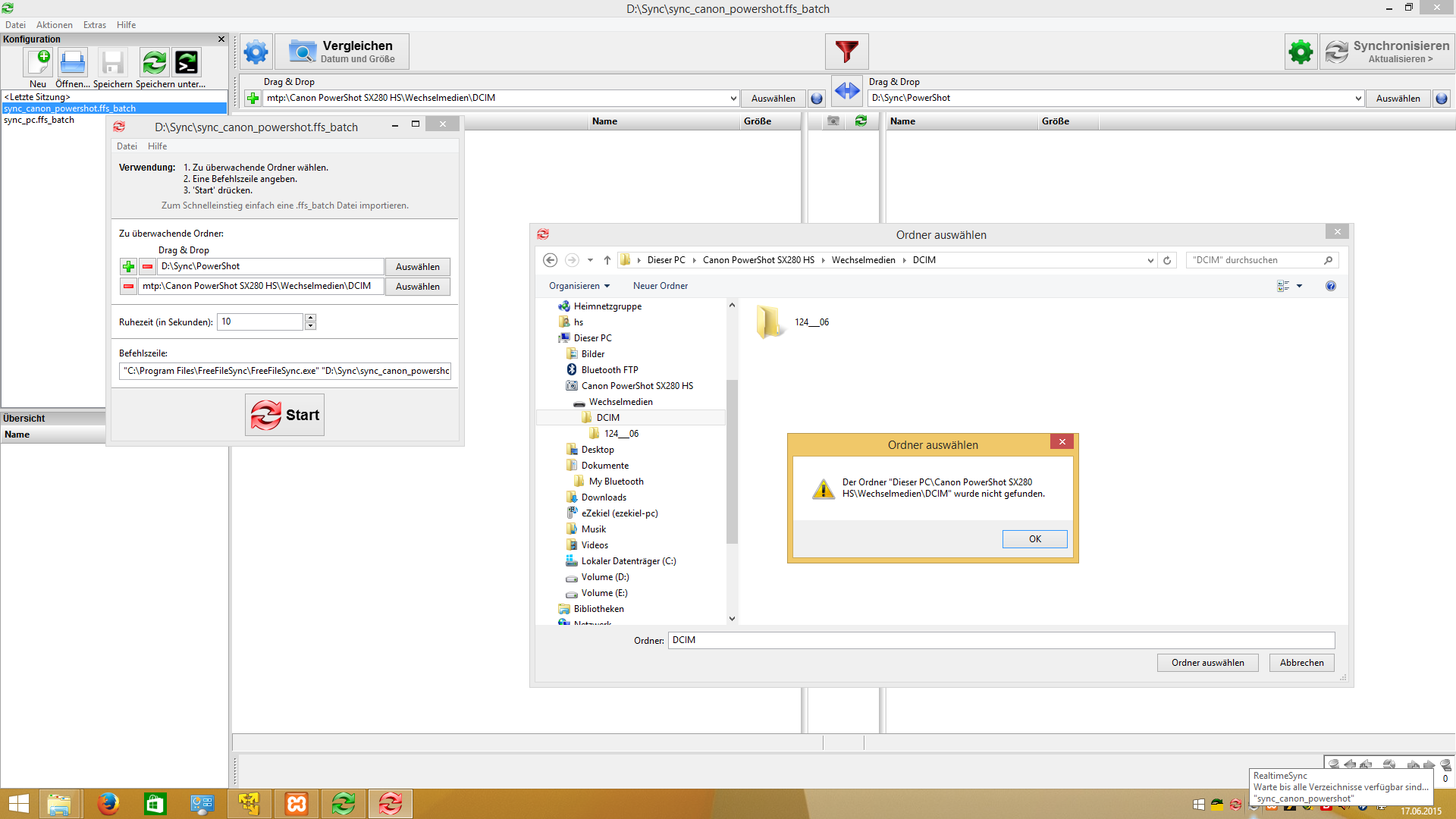Image resolution: width=1456 pixels, height=819 pixels.
Task: Confirm the folder not found error with OK
Action: coord(1034,539)
